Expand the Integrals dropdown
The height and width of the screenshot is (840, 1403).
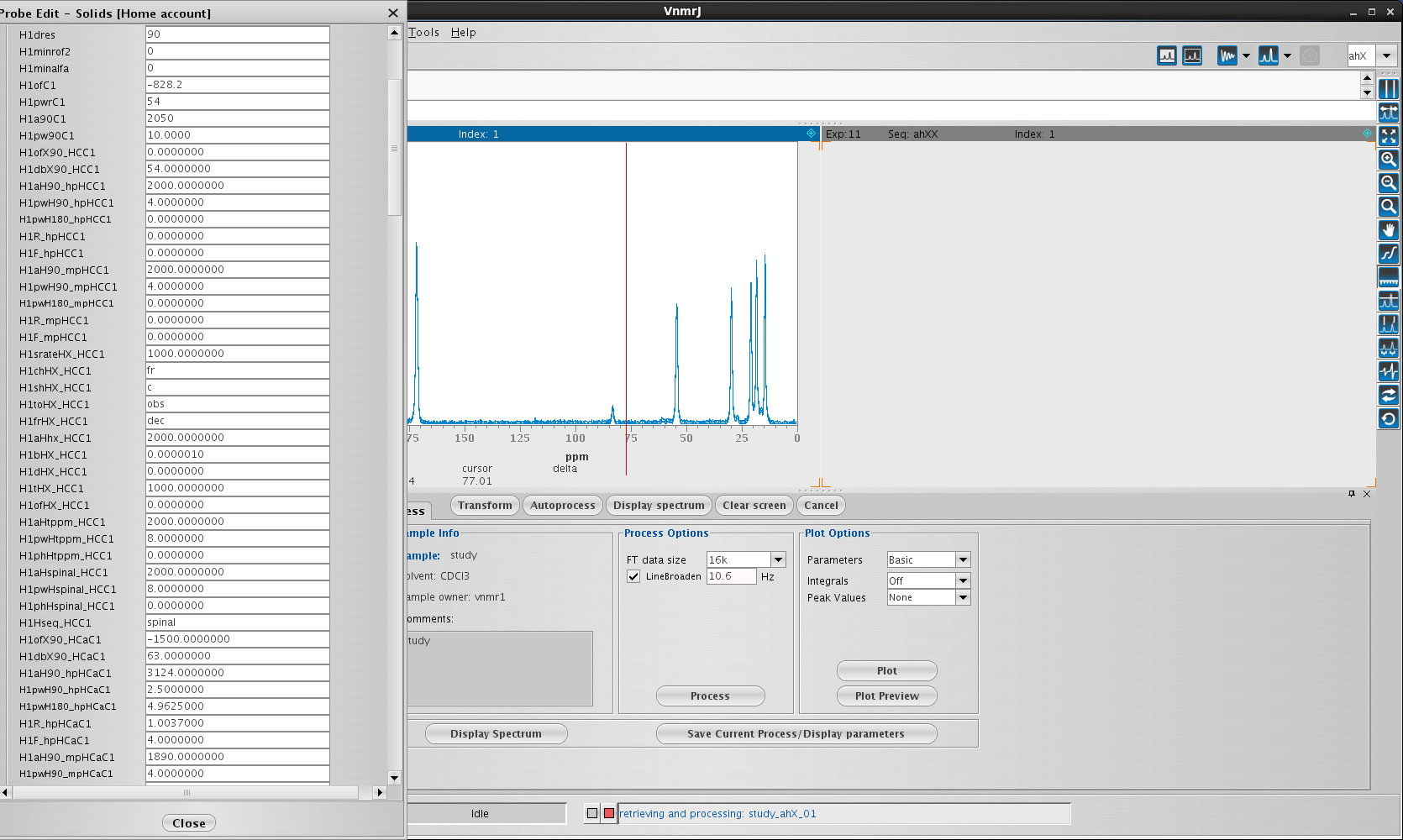[x=963, y=580]
